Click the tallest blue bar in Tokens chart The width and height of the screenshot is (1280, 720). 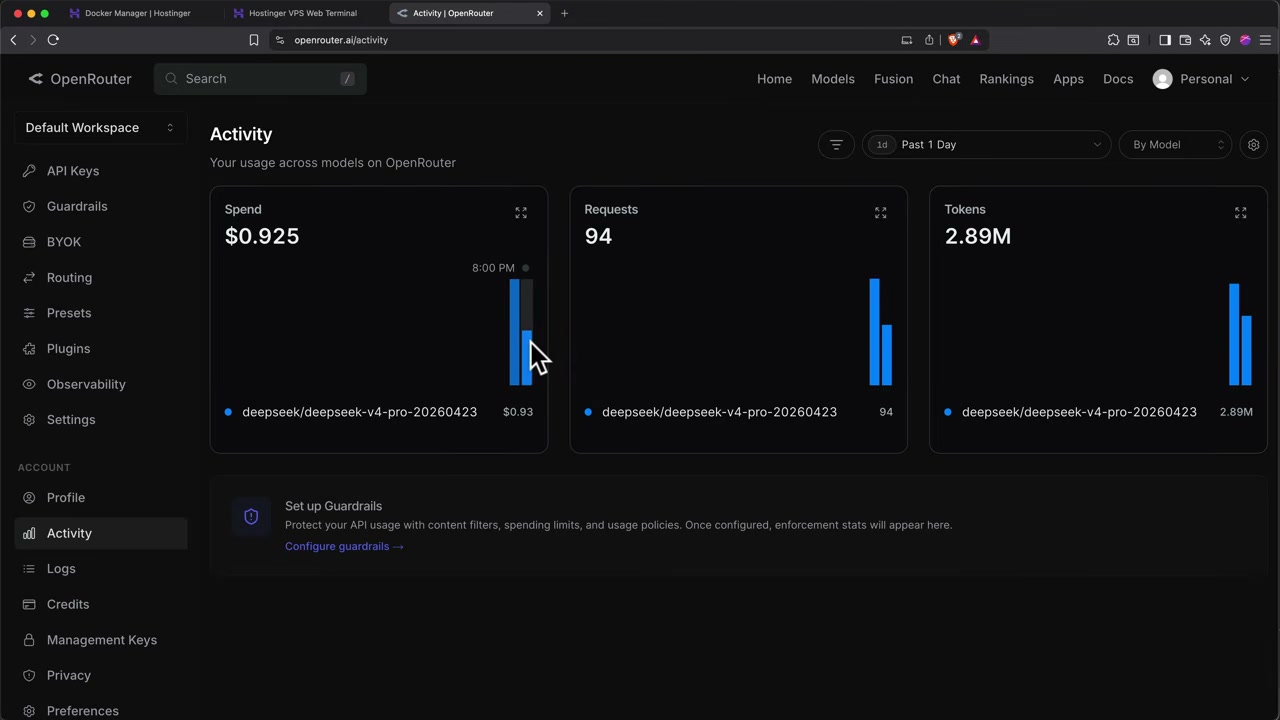[x=1234, y=334]
